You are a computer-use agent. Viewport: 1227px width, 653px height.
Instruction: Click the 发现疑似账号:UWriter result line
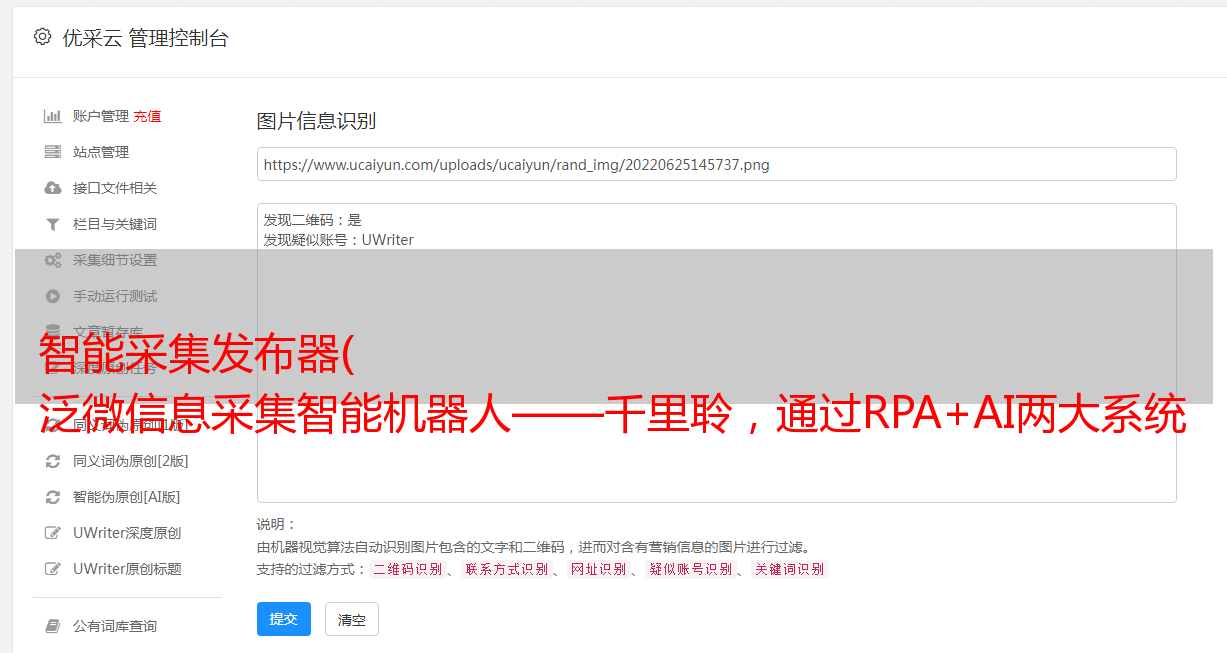click(339, 240)
